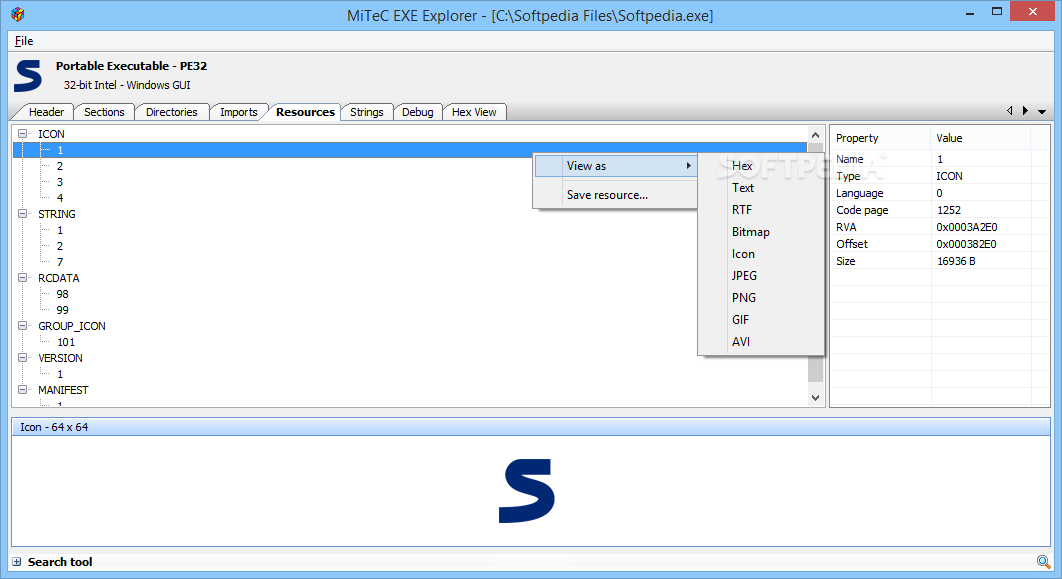This screenshot has width=1062, height=579.
Task: Open the File menu
Action: tap(24, 41)
